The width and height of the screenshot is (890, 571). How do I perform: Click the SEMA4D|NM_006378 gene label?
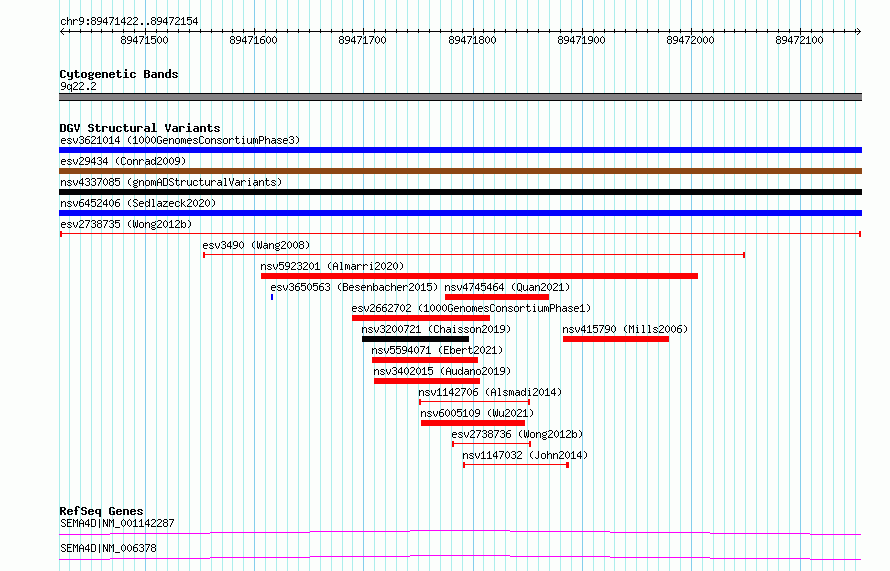108,548
